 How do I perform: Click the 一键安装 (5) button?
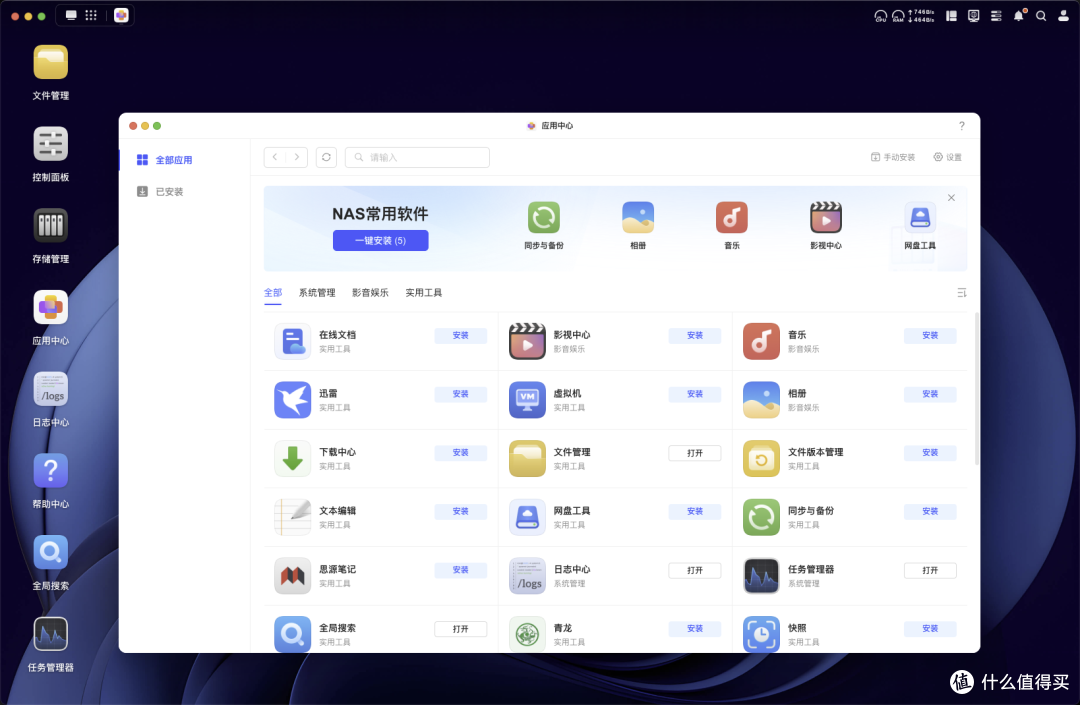[x=380, y=240]
